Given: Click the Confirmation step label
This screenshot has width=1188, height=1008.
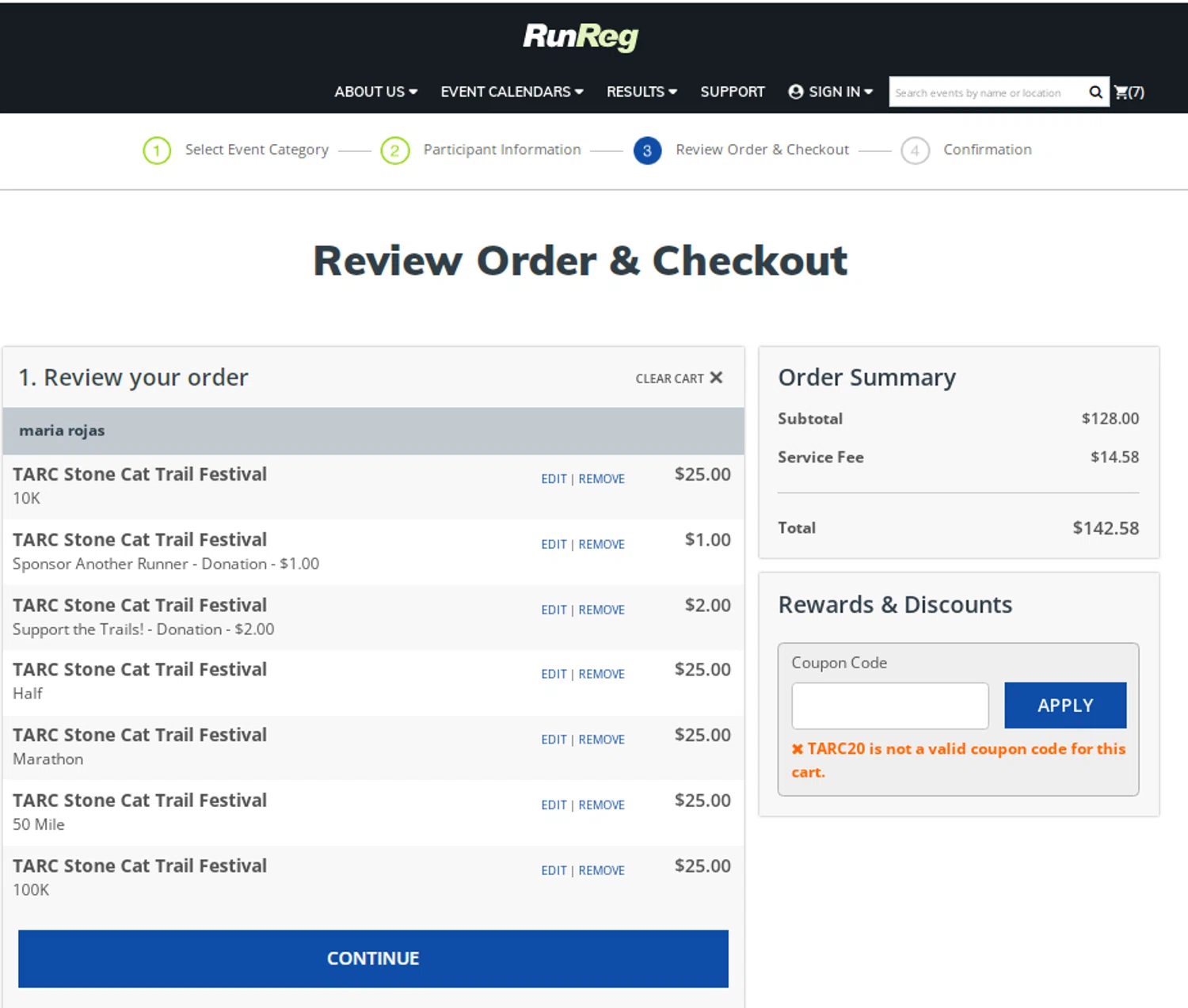Looking at the screenshot, I should [x=988, y=150].
